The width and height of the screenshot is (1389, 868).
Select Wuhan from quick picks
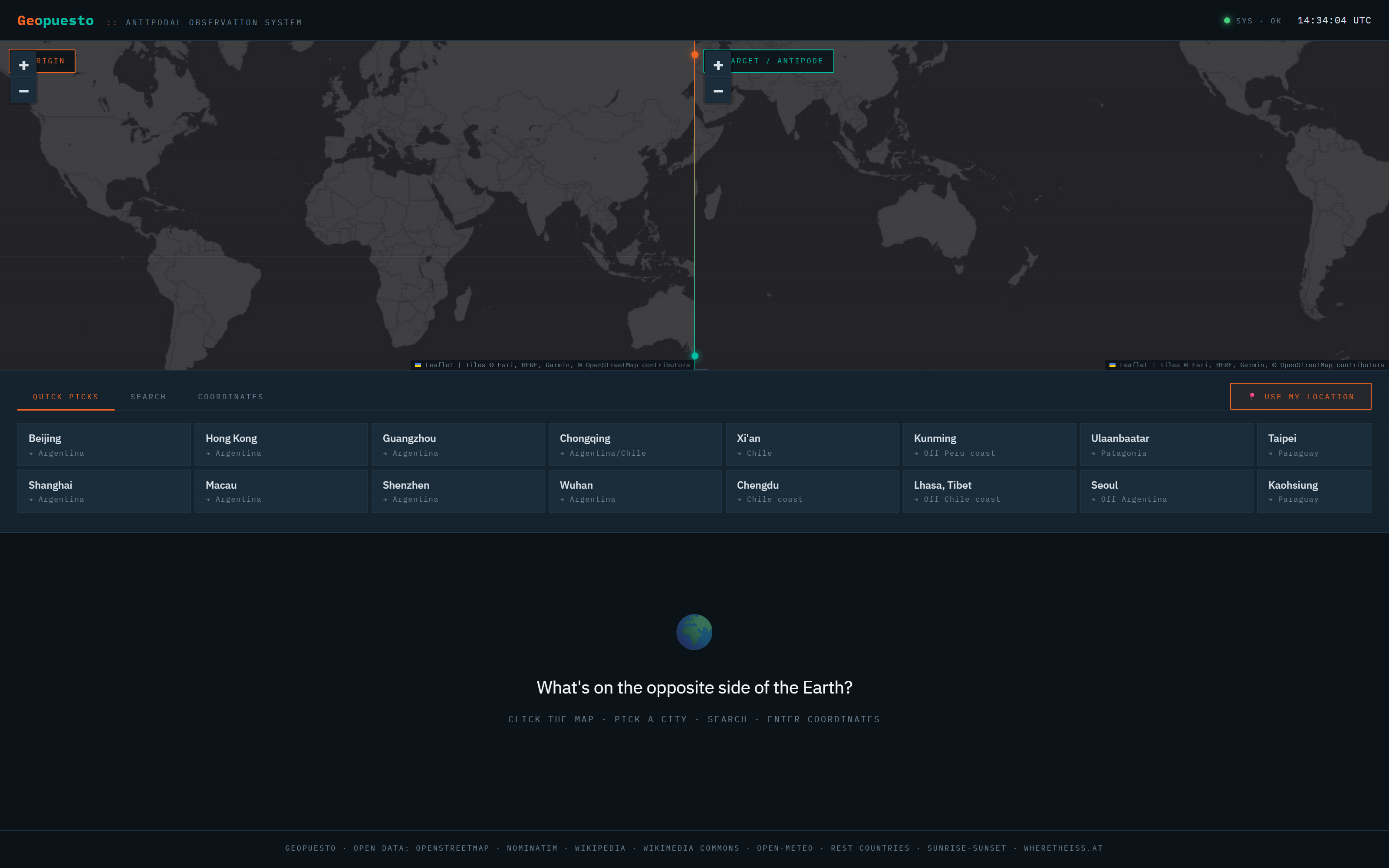tap(635, 491)
